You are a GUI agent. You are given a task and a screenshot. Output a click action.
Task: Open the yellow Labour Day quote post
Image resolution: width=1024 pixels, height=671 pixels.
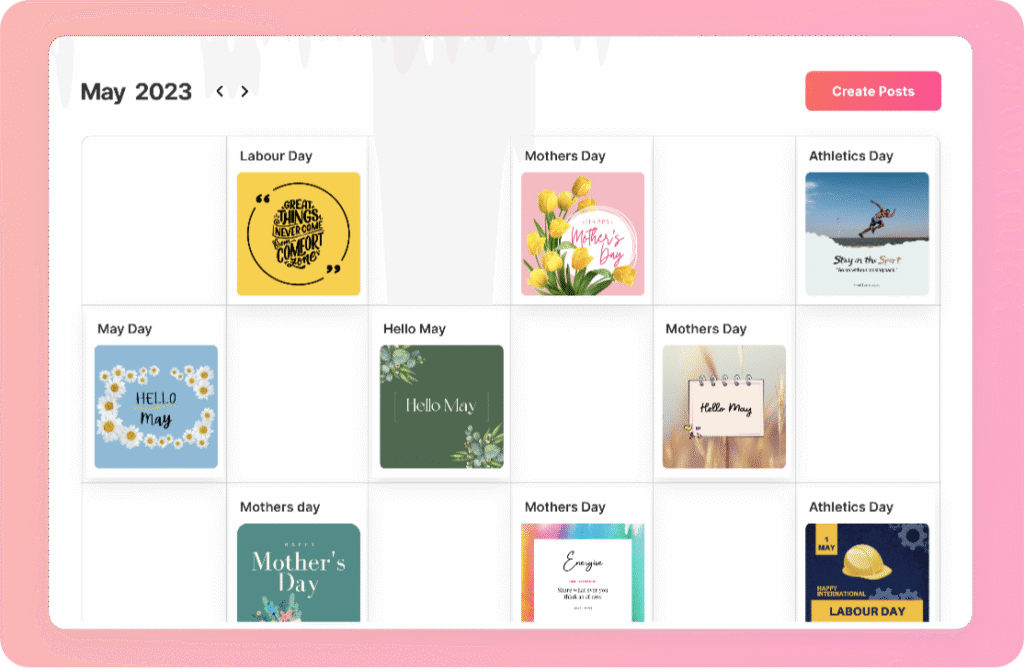pyautogui.click(x=298, y=234)
